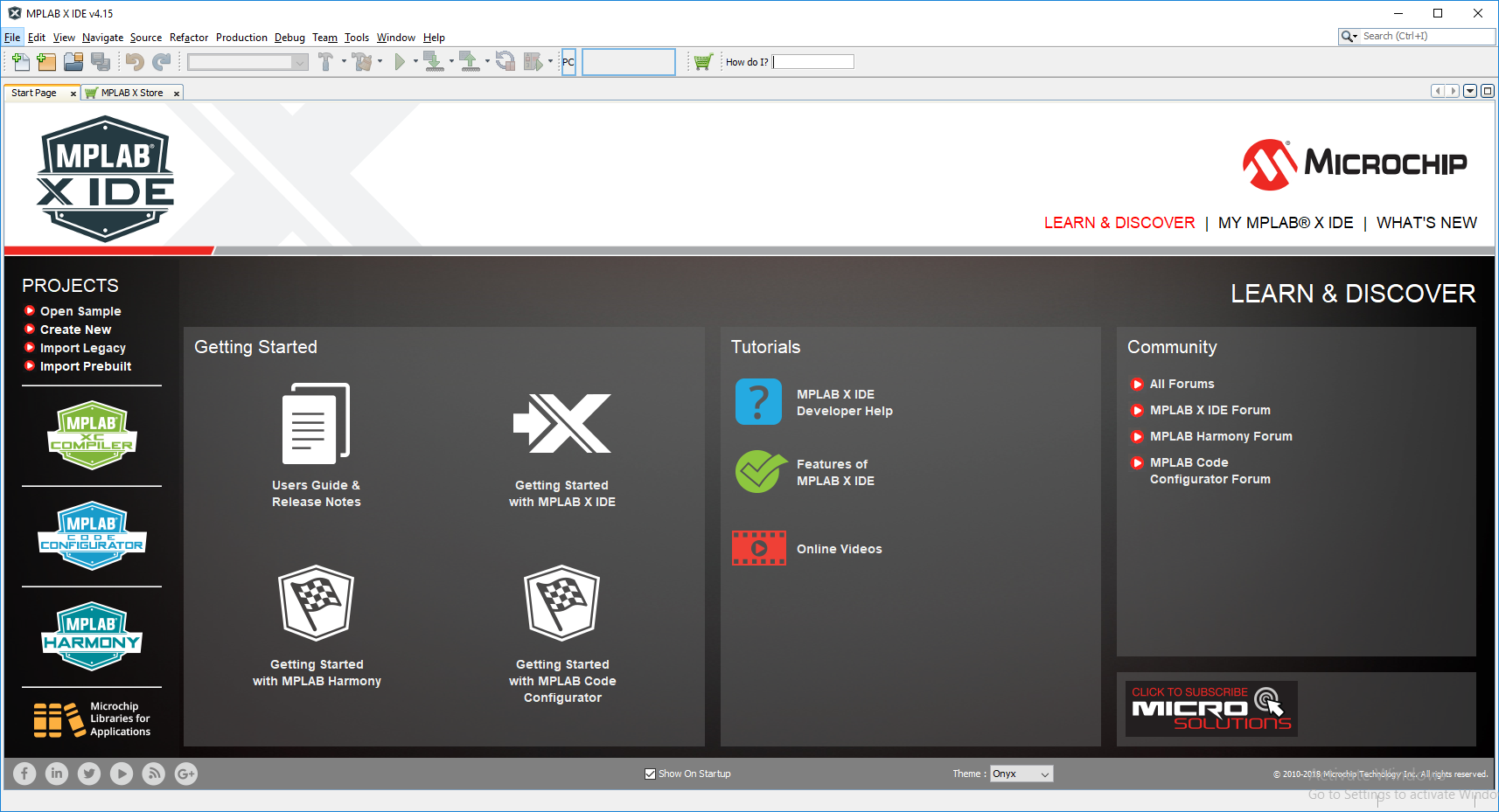The width and height of the screenshot is (1499, 812).
Task: Click the Build Project hammer icon
Action: [x=325, y=61]
